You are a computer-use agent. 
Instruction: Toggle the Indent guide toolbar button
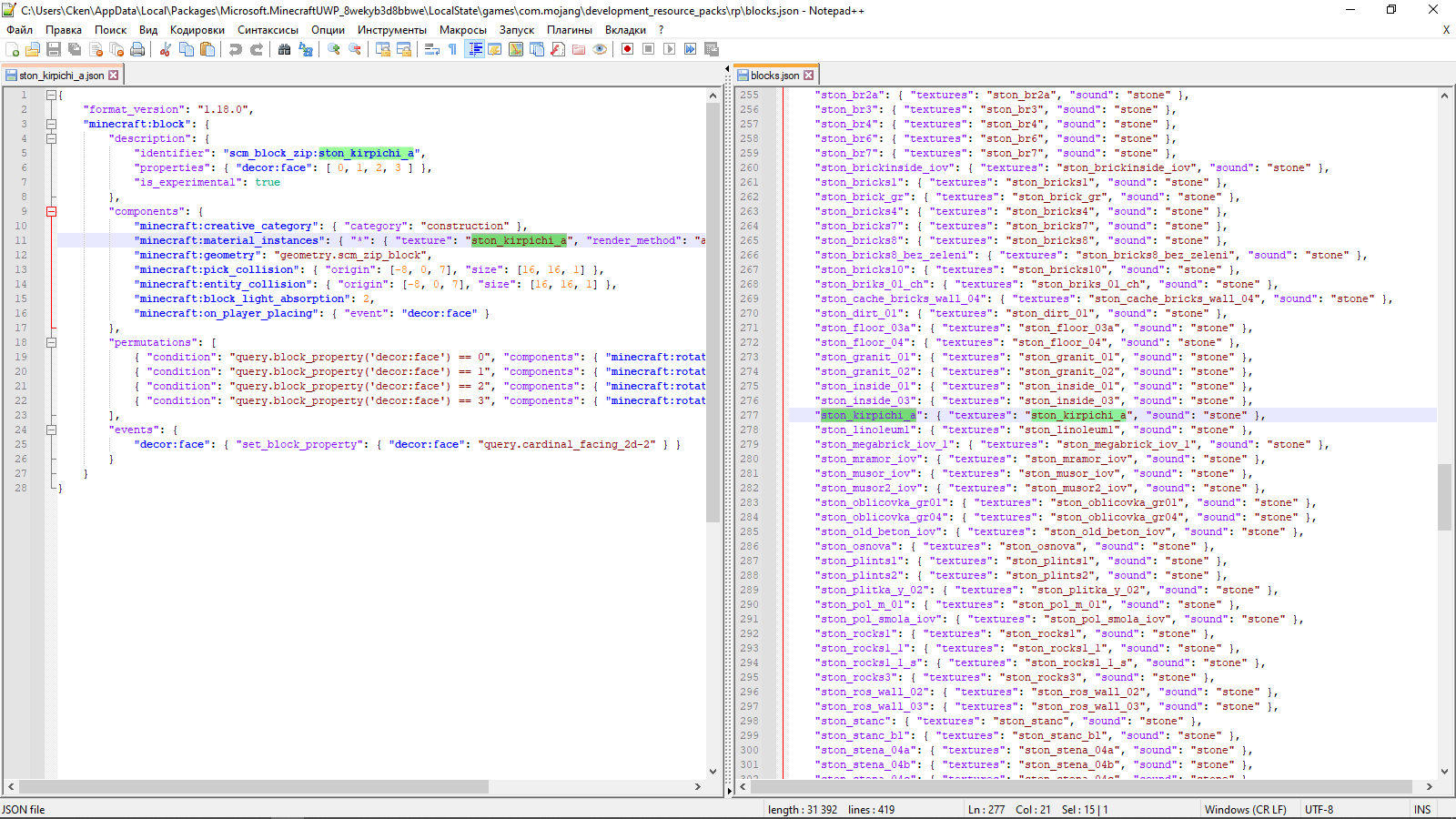[474, 49]
